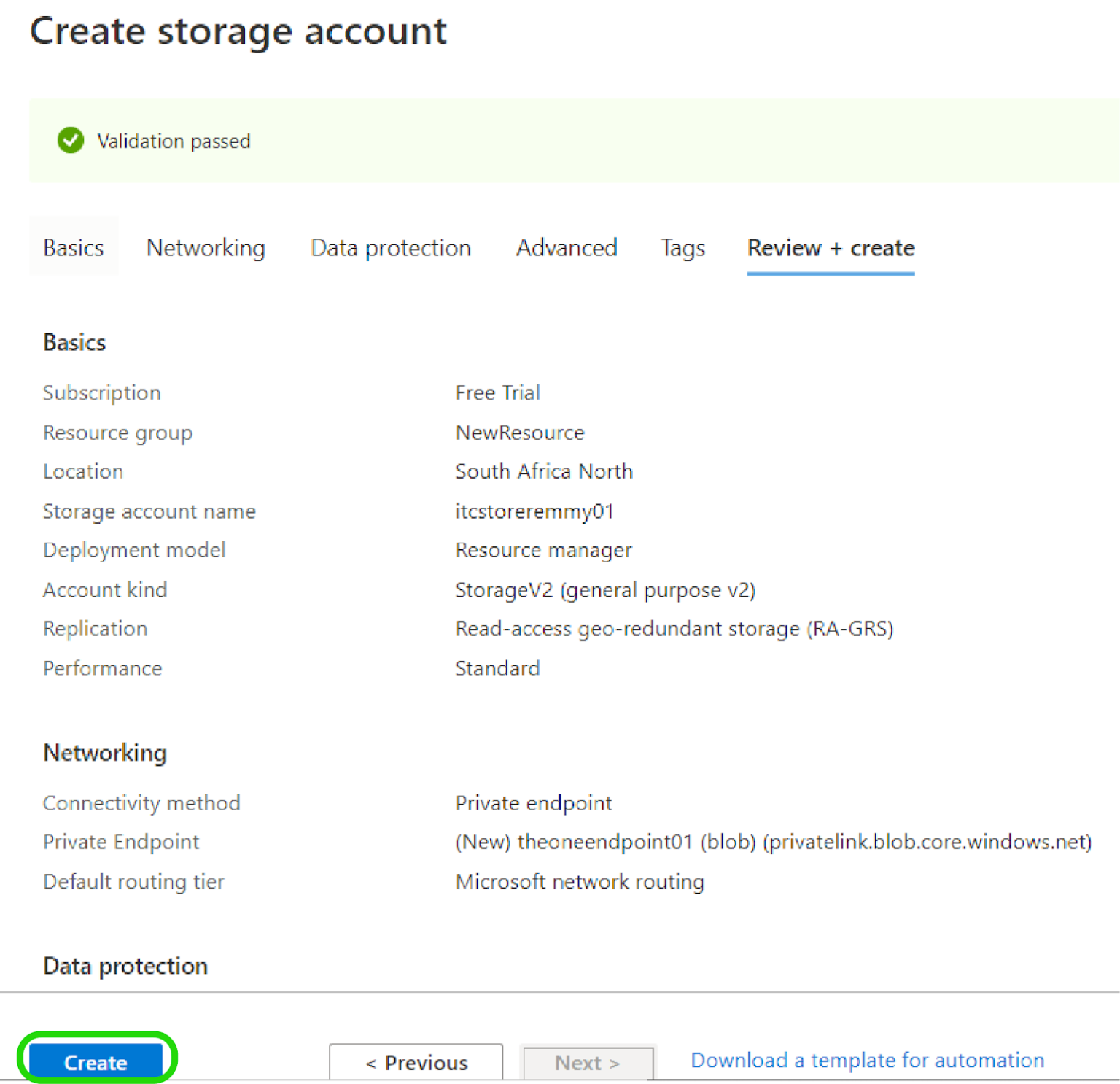
Task: Open Download a template for automation link
Action: pos(867,1060)
